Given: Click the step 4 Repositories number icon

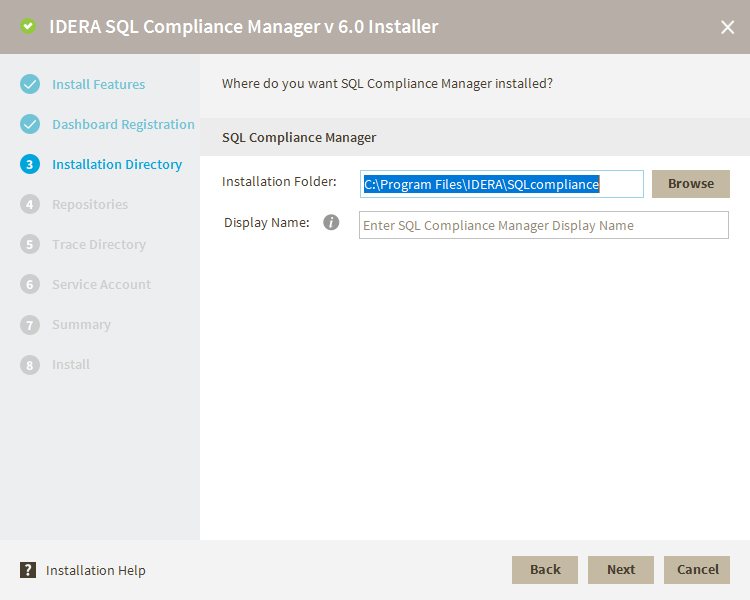Looking at the screenshot, I should tap(30, 204).
